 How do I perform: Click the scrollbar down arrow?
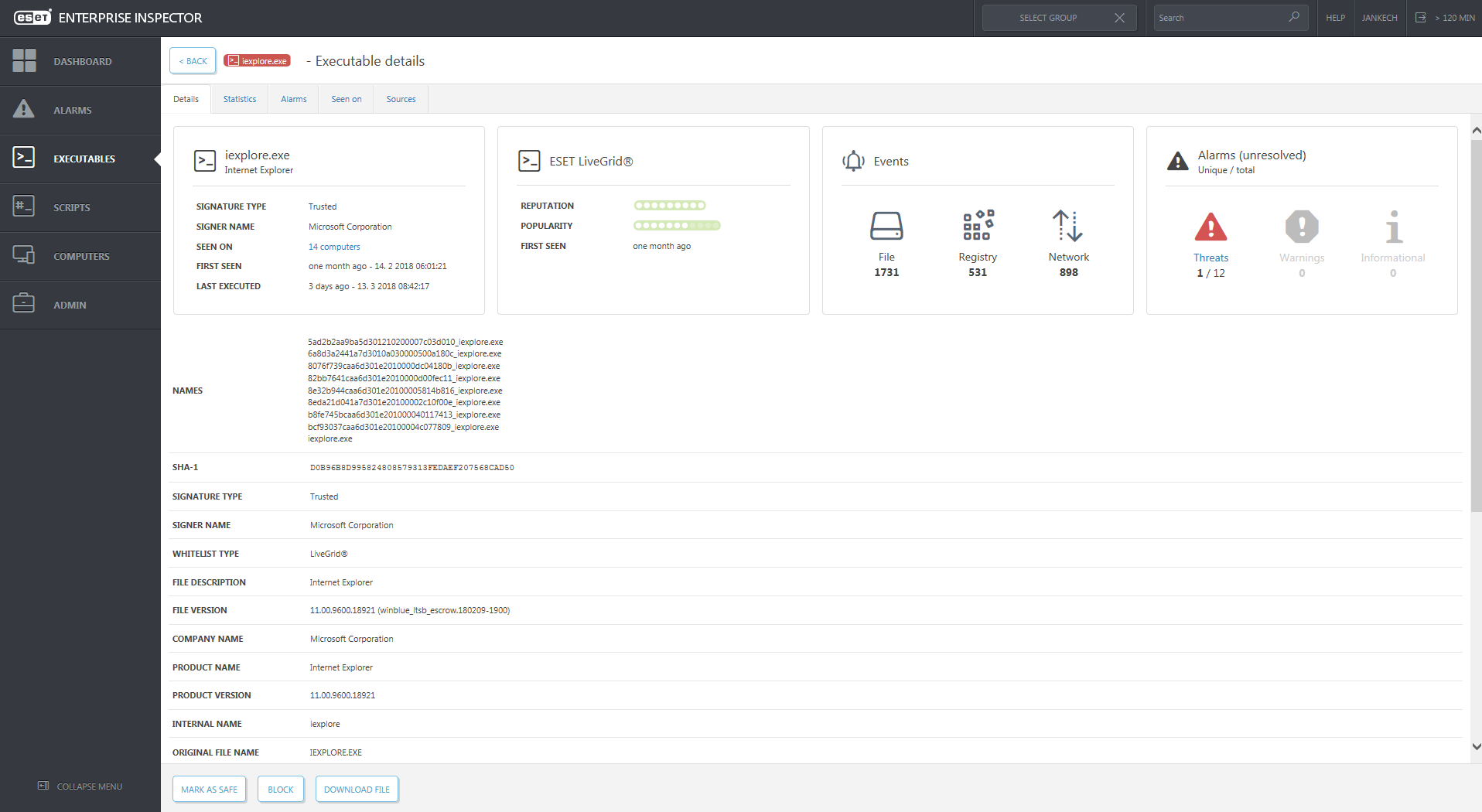coord(1476,746)
